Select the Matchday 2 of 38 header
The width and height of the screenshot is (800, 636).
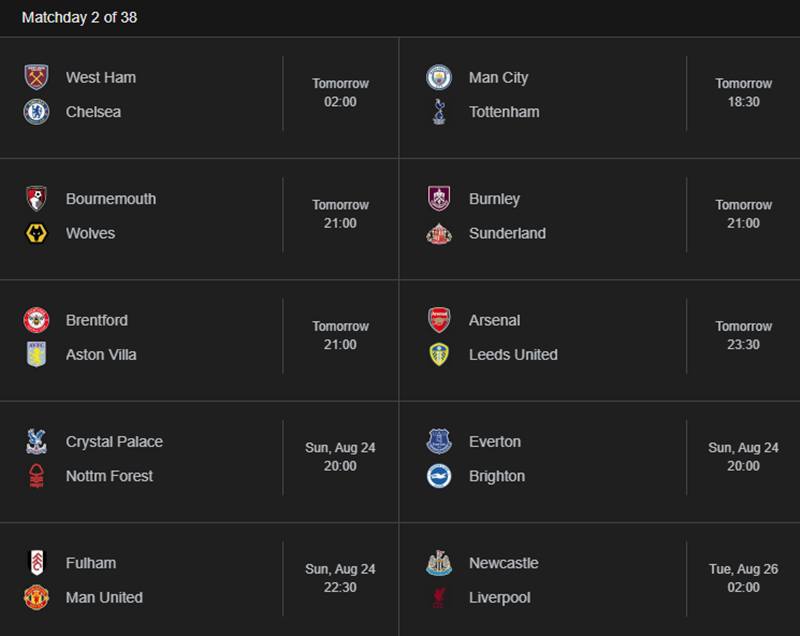[x=79, y=17]
